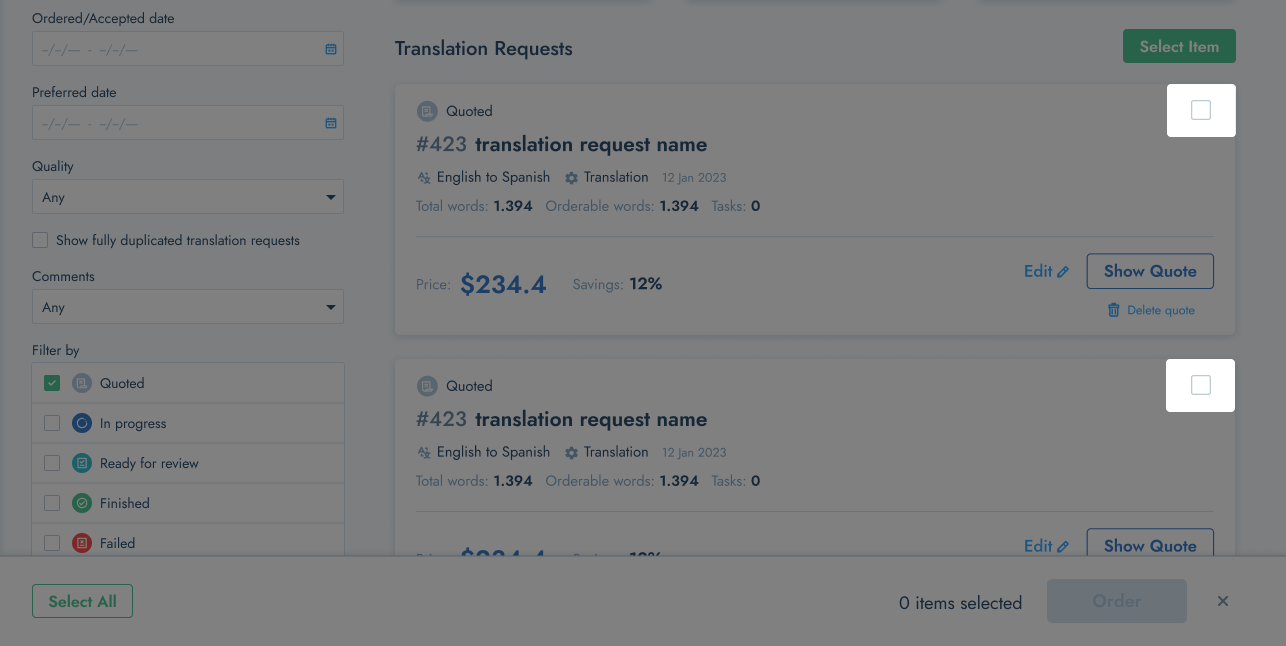Select the first translation request checkbox
The height and width of the screenshot is (646, 1286).
click(x=1201, y=110)
